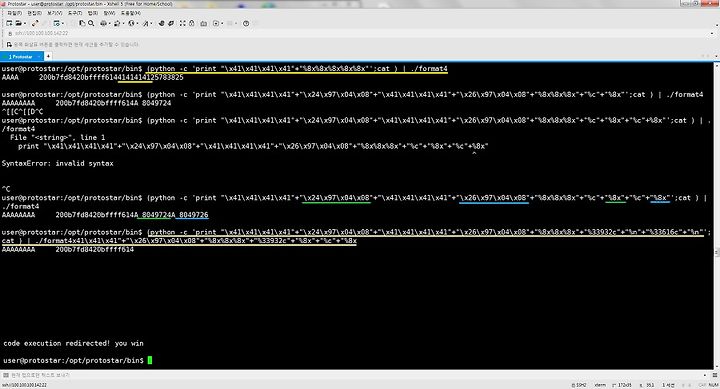Open the third menu (View) in the menu bar
720x389 pixels.
click(54, 13)
